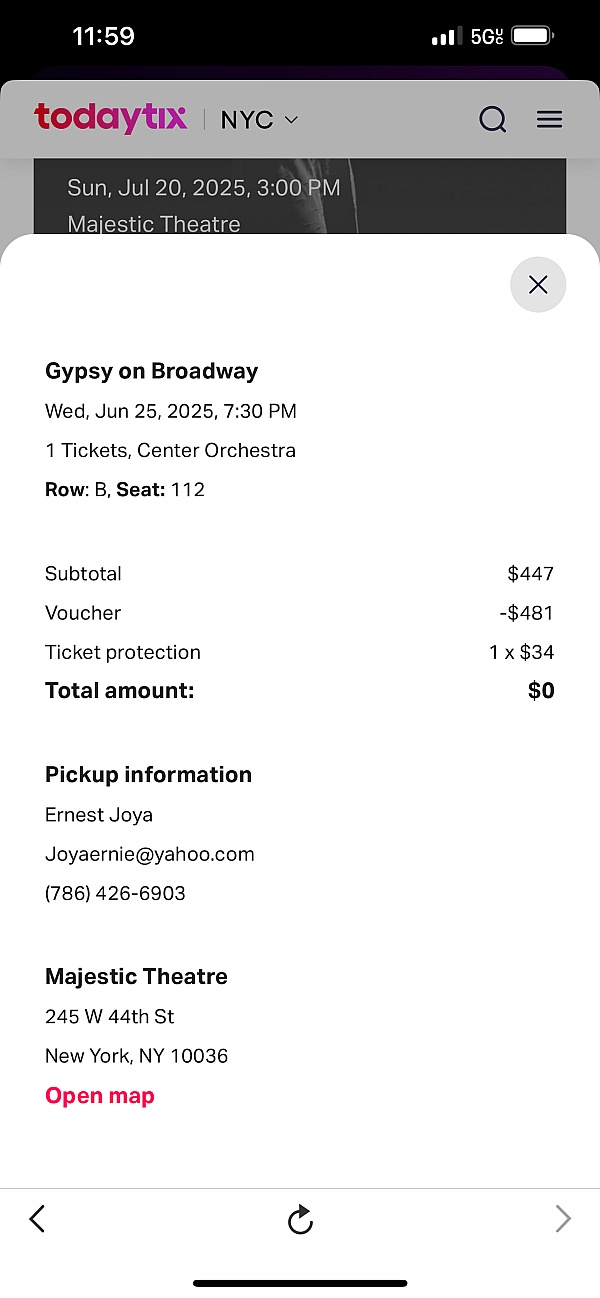Screen dimensions: 600x1298
Task: Tap the Sun, Jul 20 event header
Action: click(204, 188)
